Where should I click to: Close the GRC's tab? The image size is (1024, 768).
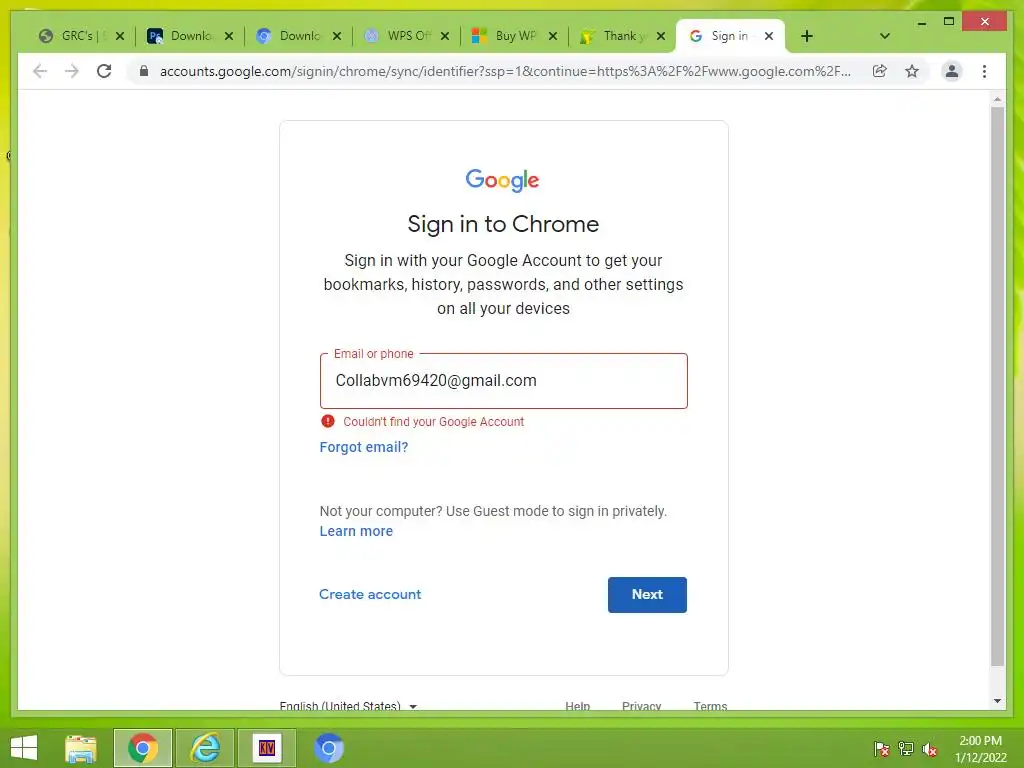(x=120, y=36)
